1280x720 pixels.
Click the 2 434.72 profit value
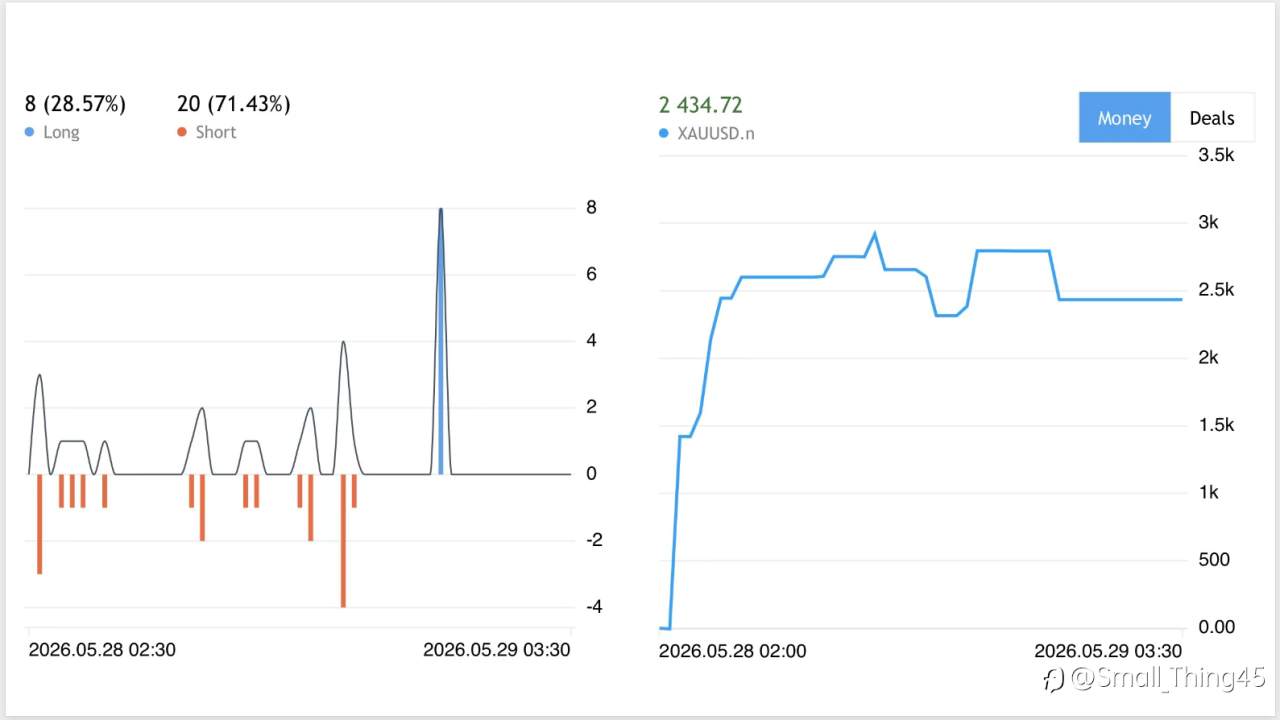click(701, 105)
